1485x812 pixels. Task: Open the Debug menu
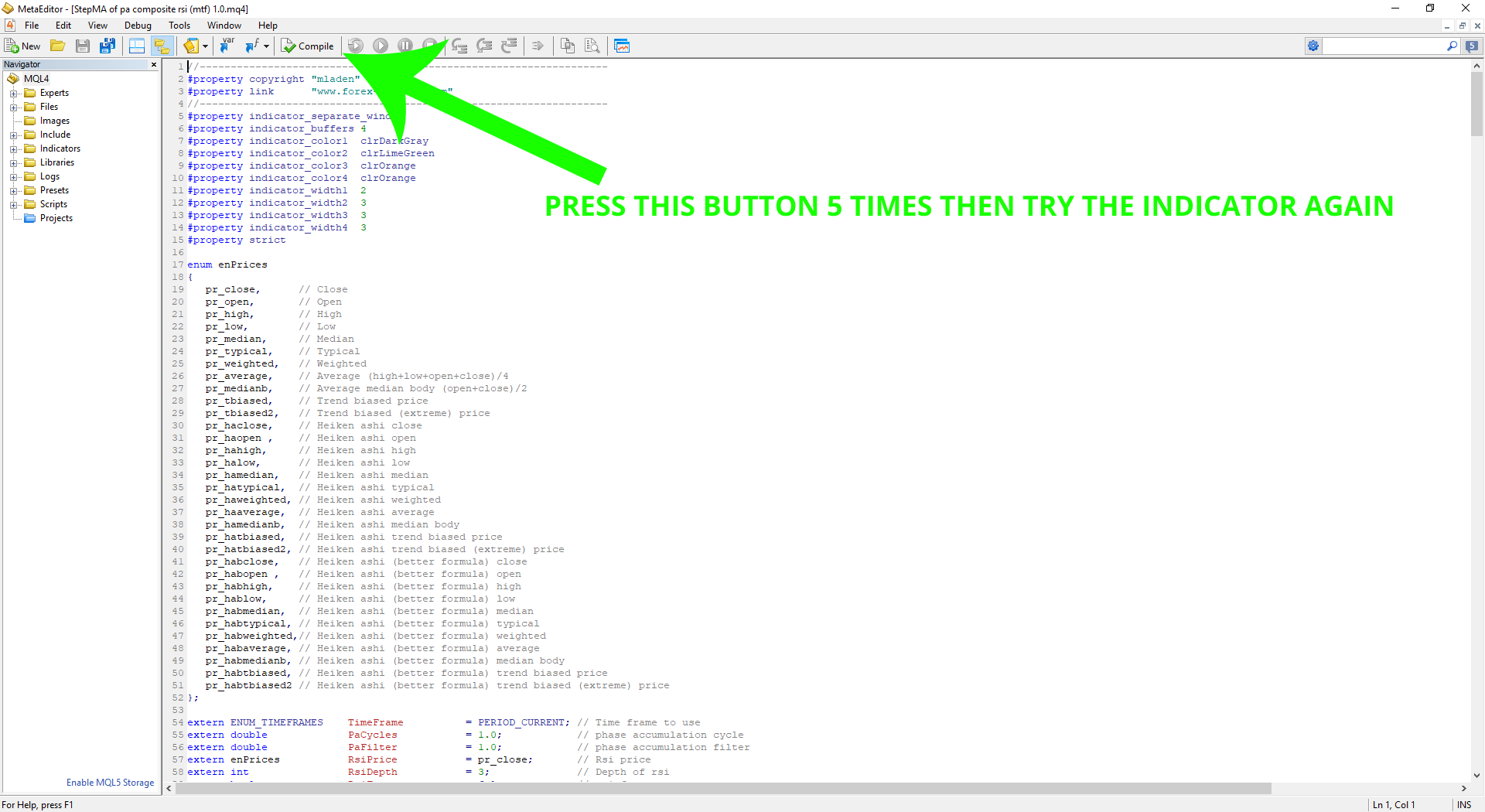click(138, 26)
